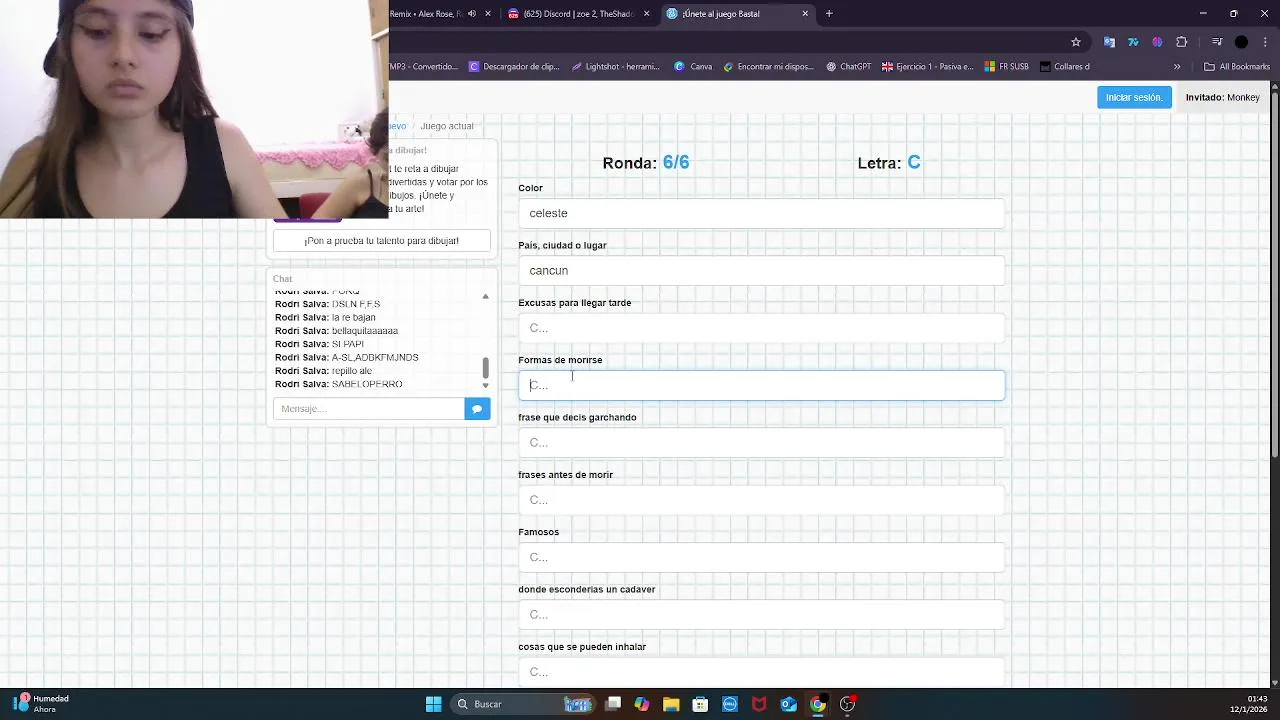Viewport: 1280px width, 720px height.
Task: Click the Invitado: Monkey user label
Action: [x=1223, y=97]
